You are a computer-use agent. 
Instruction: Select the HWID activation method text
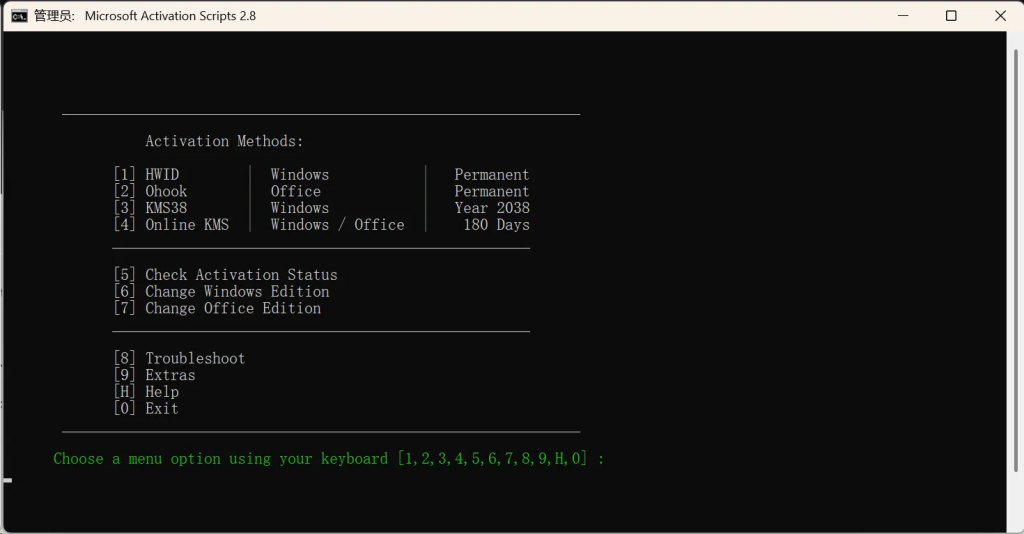click(x=162, y=174)
